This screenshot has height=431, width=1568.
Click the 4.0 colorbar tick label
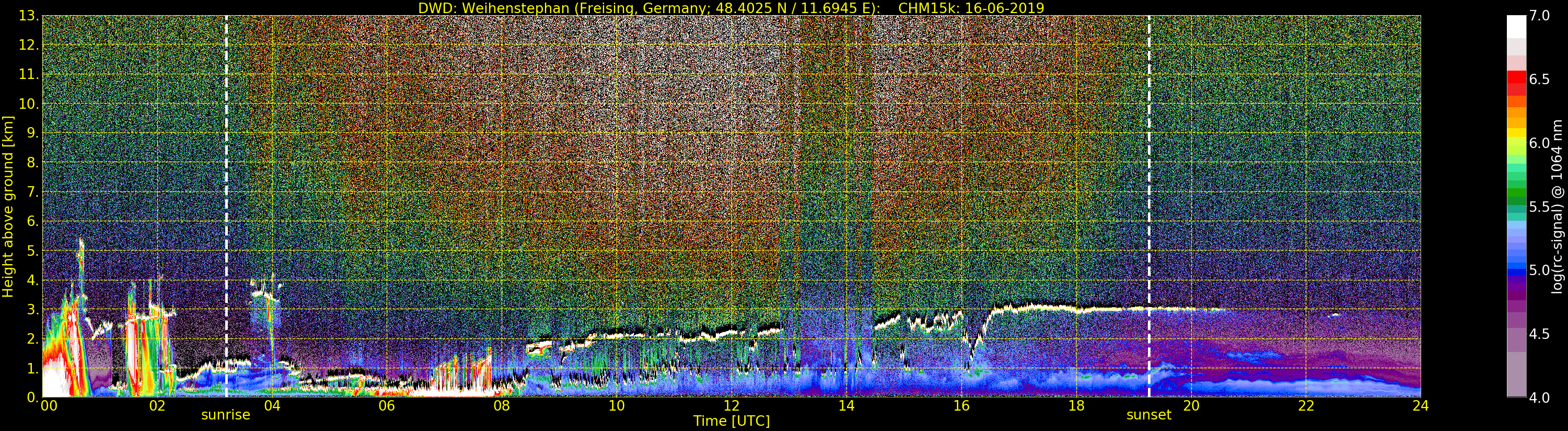1539,398
